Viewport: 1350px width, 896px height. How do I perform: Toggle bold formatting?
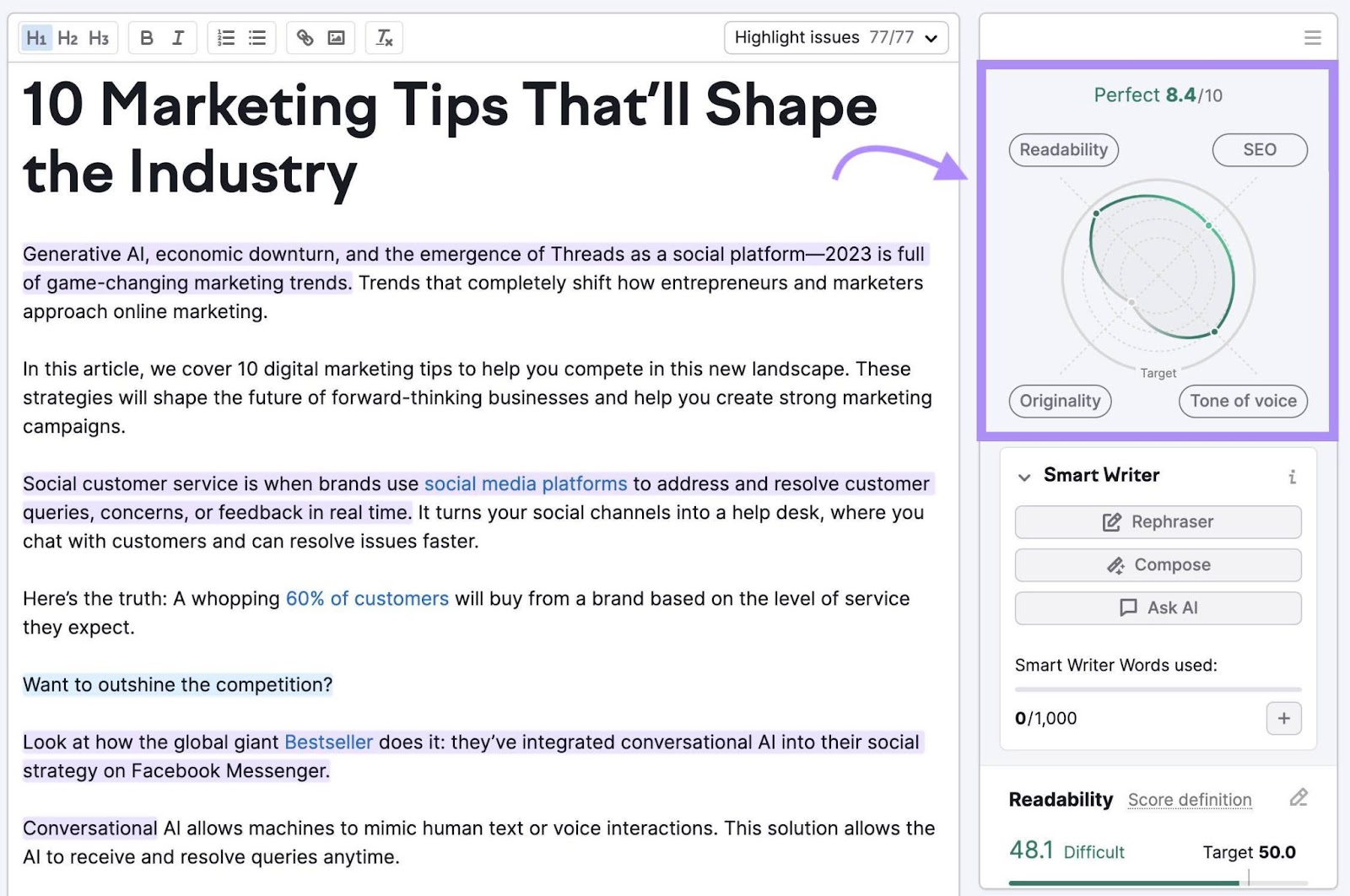pos(146,37)
